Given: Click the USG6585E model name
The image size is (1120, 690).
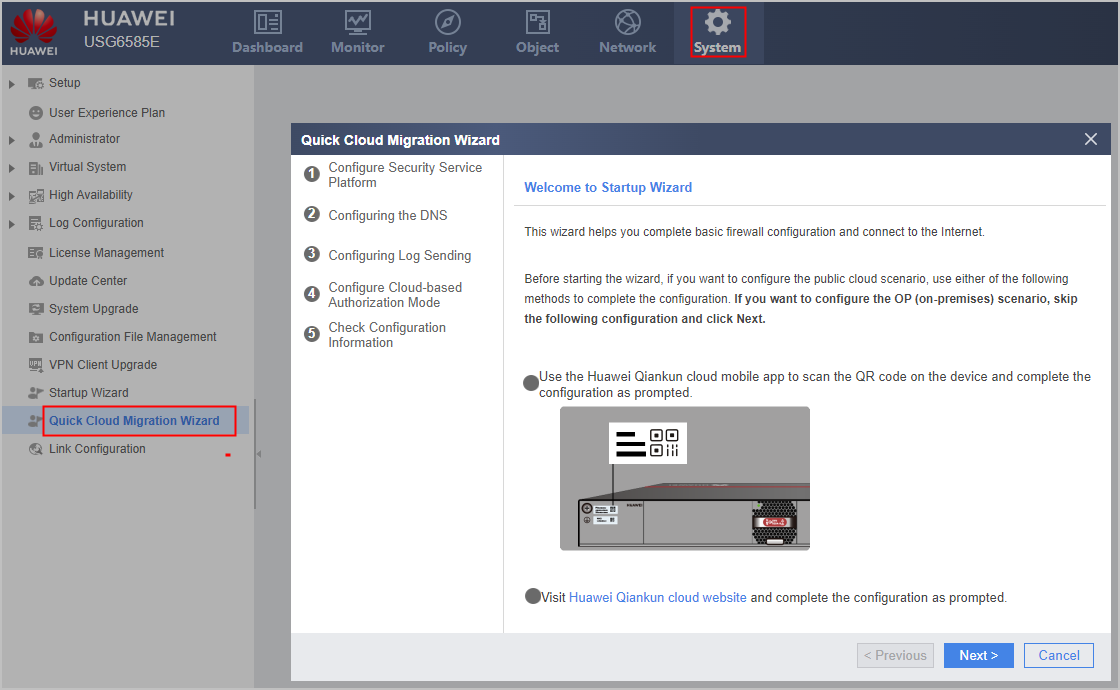Looking at the screenshot, I should pyautogui.click(x=121, y=41).
